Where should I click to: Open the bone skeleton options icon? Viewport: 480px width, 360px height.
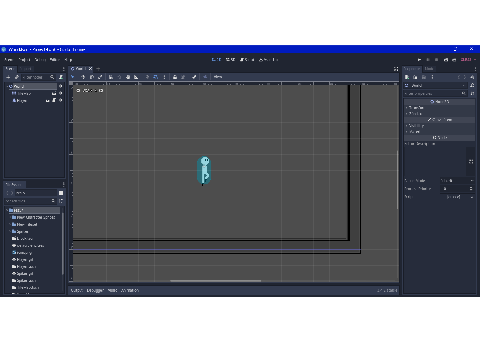point(194,77)
